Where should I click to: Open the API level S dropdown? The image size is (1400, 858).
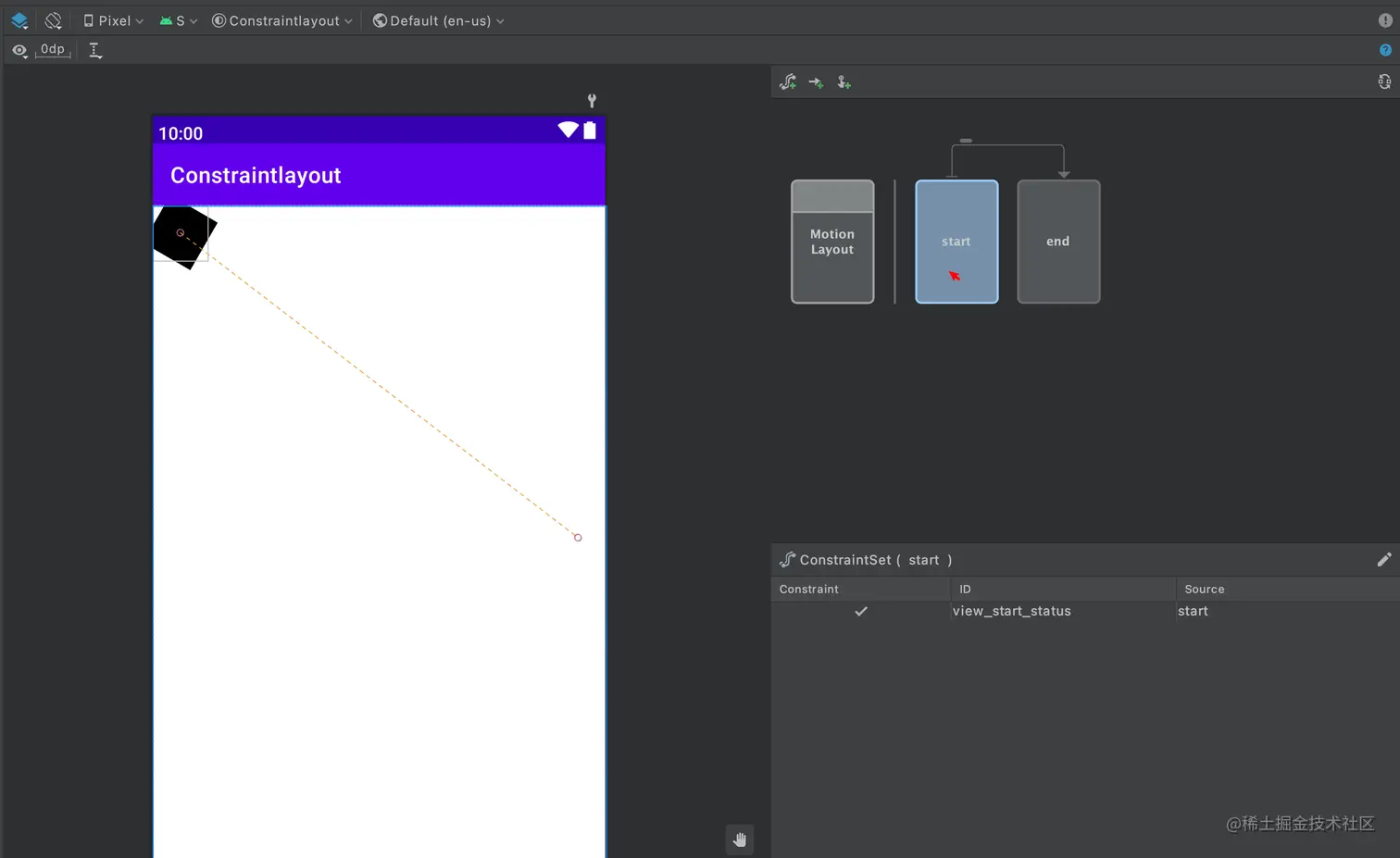[x=178, y=20]
